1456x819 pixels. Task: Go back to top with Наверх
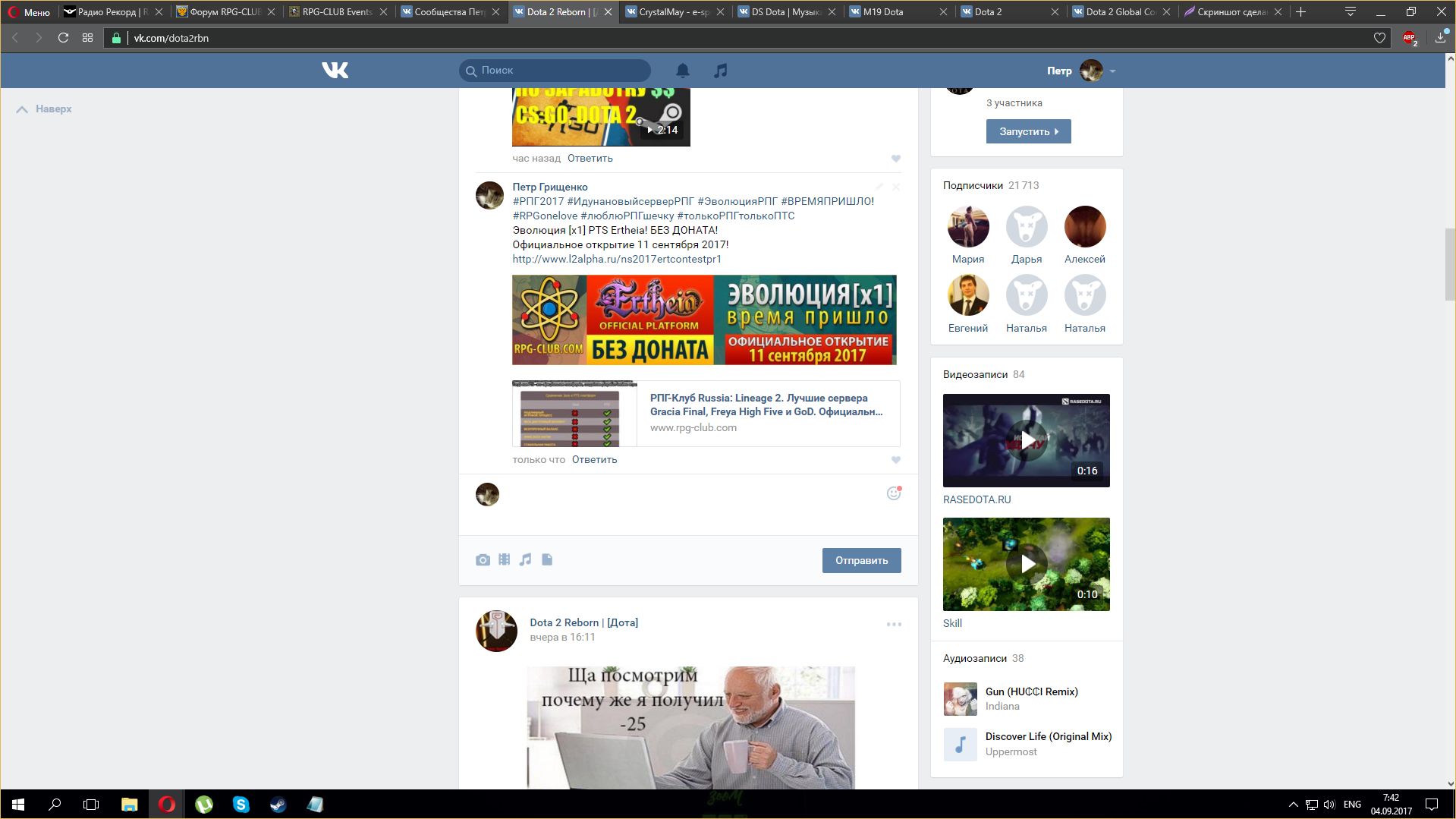click(x=44, y=109)
